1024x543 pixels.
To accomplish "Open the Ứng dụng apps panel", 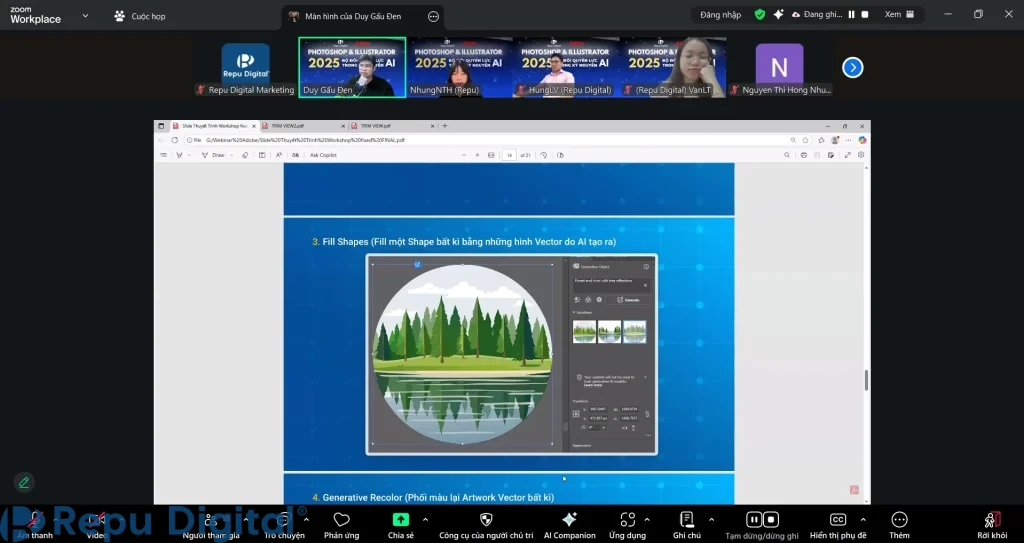I will (627, 520).
